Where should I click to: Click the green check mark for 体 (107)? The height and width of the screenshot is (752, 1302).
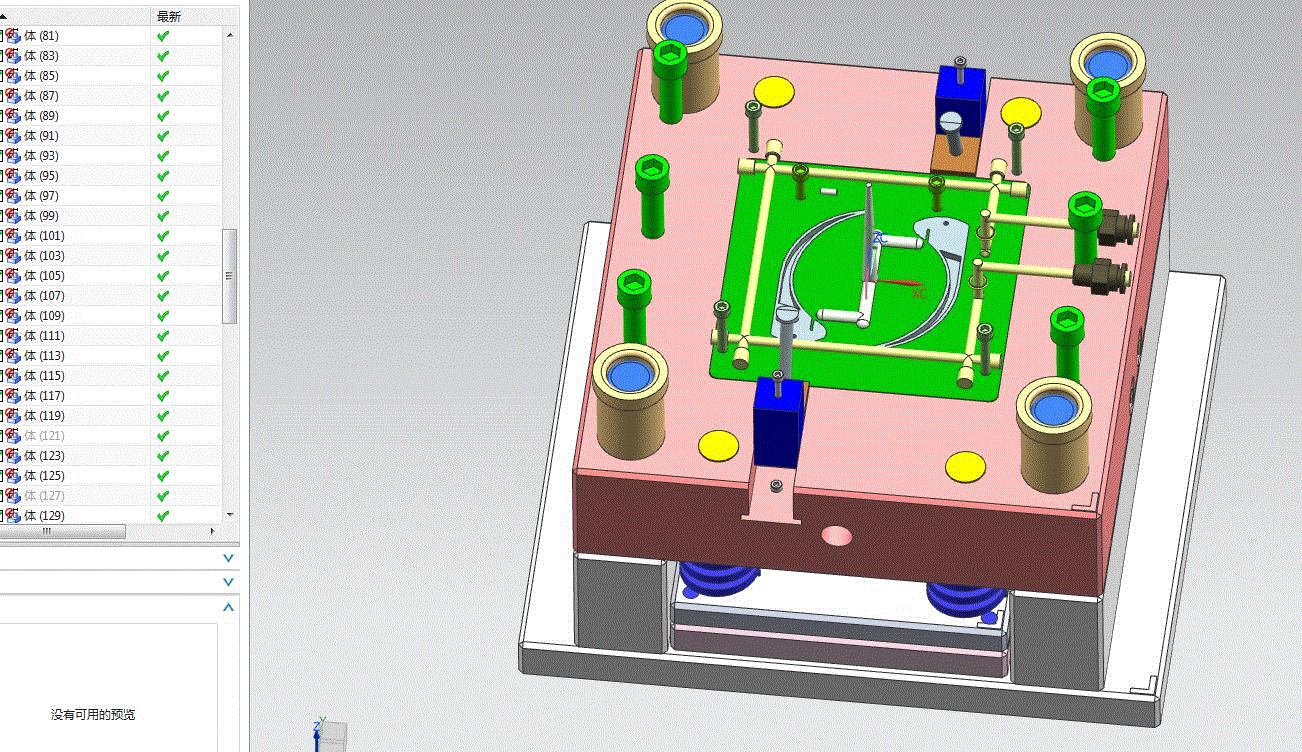(163, 296)
